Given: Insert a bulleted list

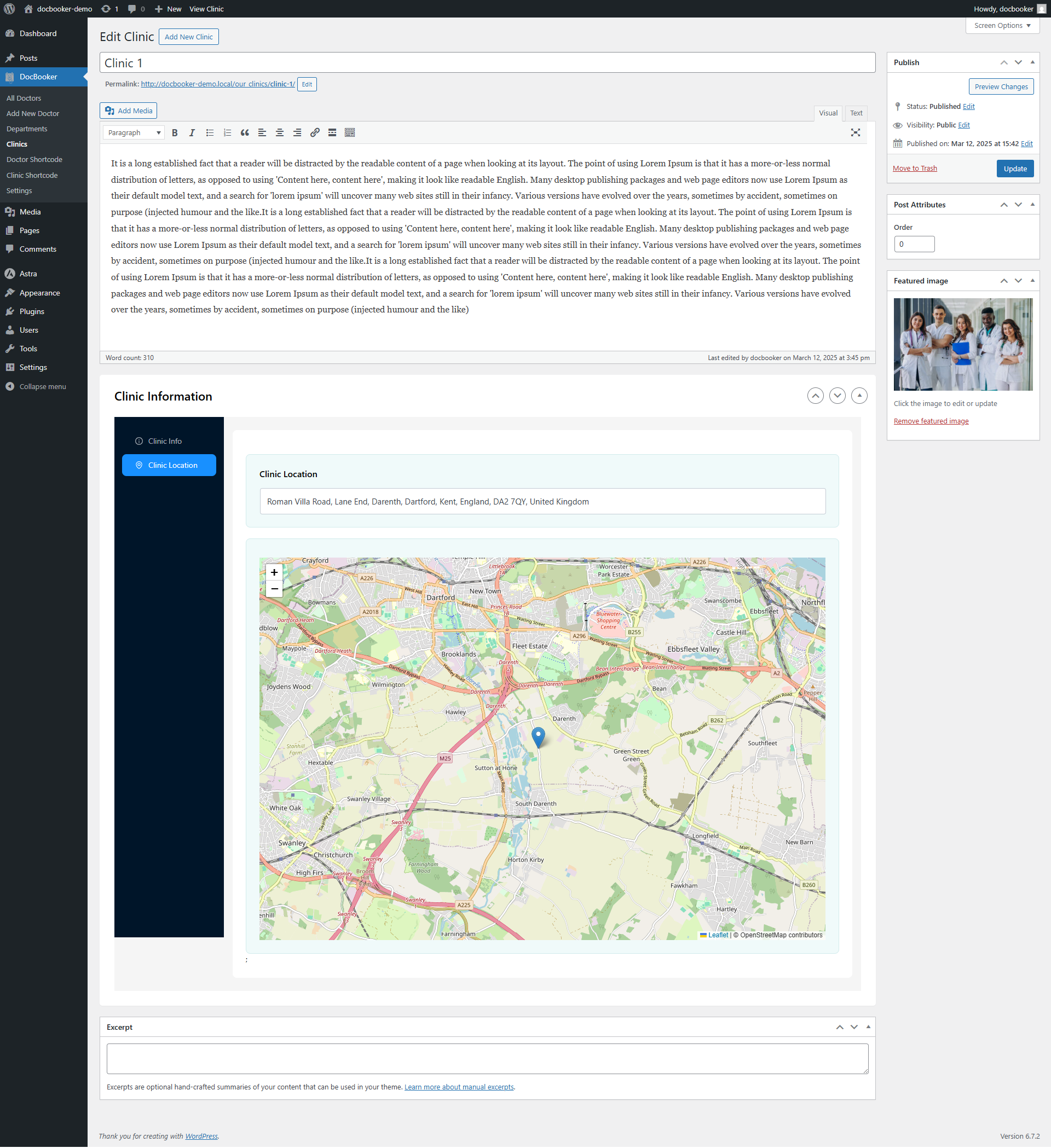Looking at the screenshot, I should pyautogui.click(x=210, y=132).
